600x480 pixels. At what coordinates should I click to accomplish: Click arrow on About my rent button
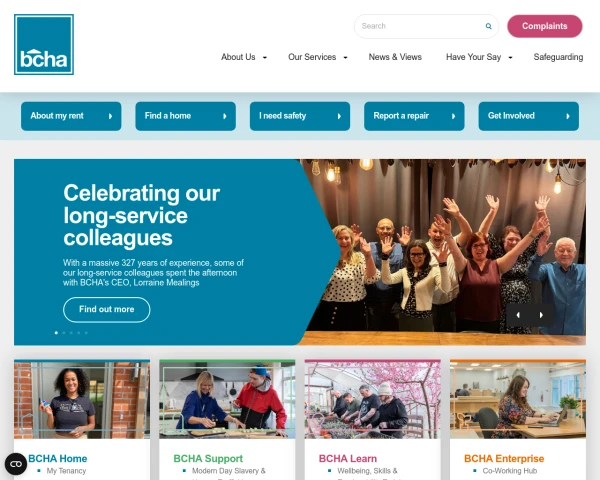coord(110,116)
